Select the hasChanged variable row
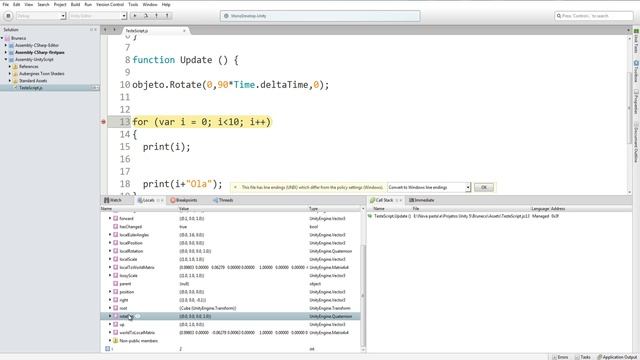Screen dimensions: 640x360 point(230,227)
